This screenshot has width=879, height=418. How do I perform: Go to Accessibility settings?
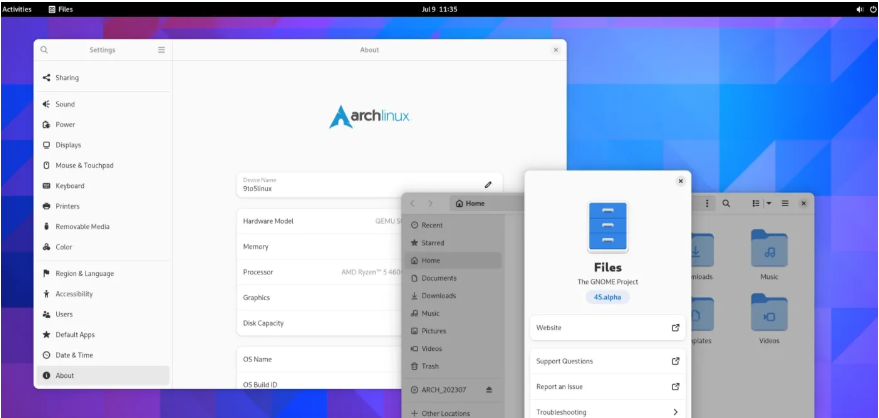[x=103, y=294]
